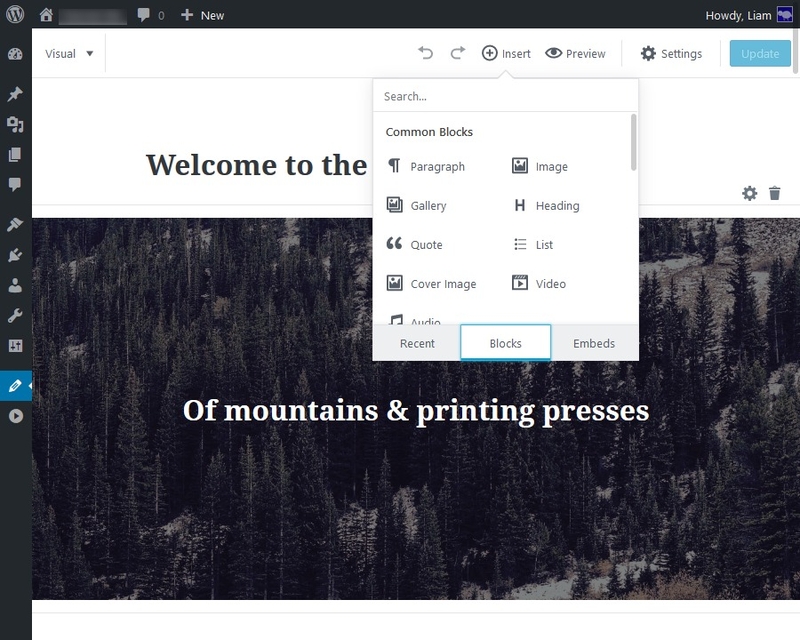The image size is (800, 640).
Task: Click Collapse menu arrow icon in sidebar
Action: click(15, 416)
